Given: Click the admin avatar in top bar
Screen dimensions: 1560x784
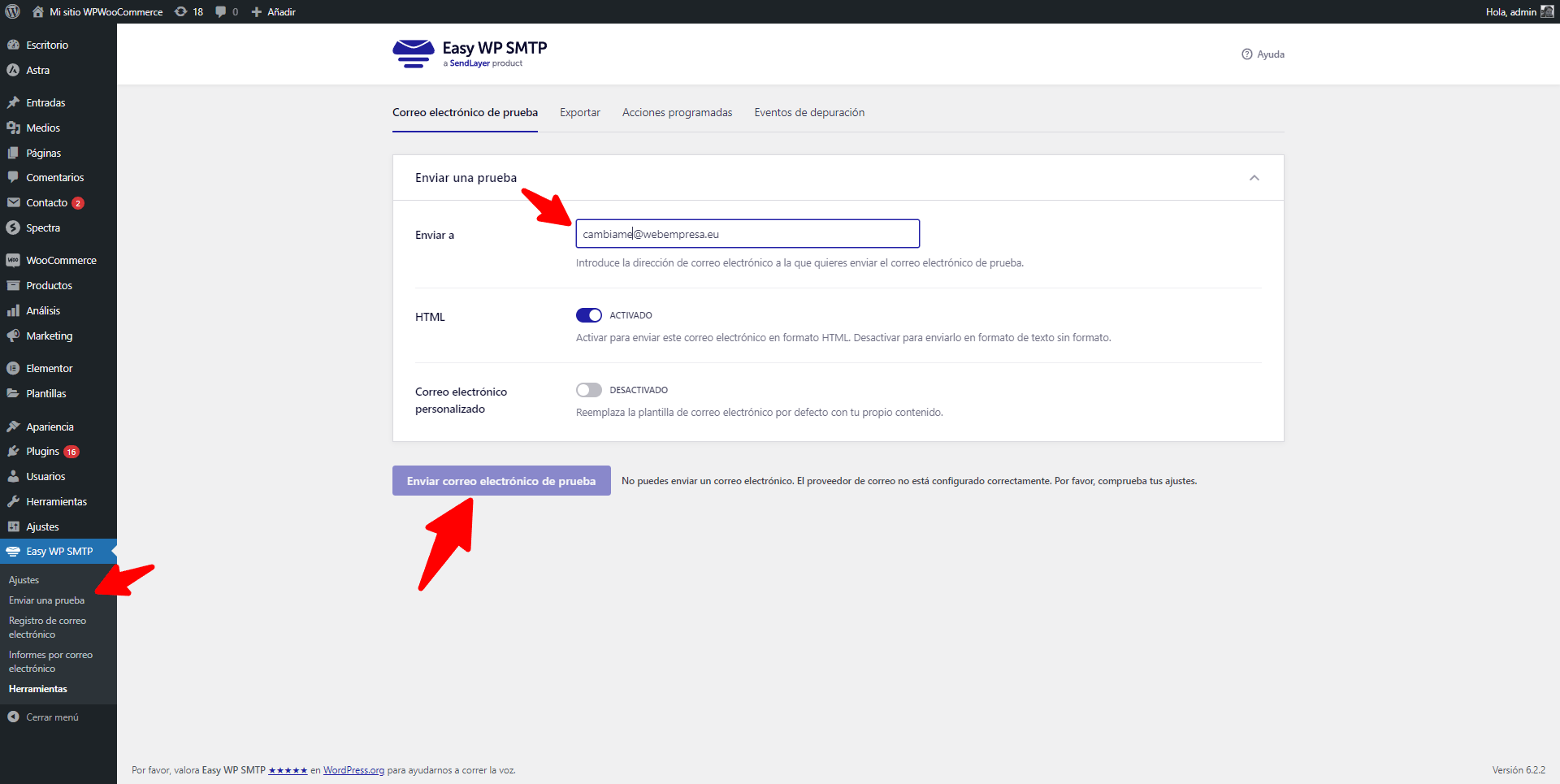Looking at the screenshot, I should pyautogui.click(x=1547, y=11).
